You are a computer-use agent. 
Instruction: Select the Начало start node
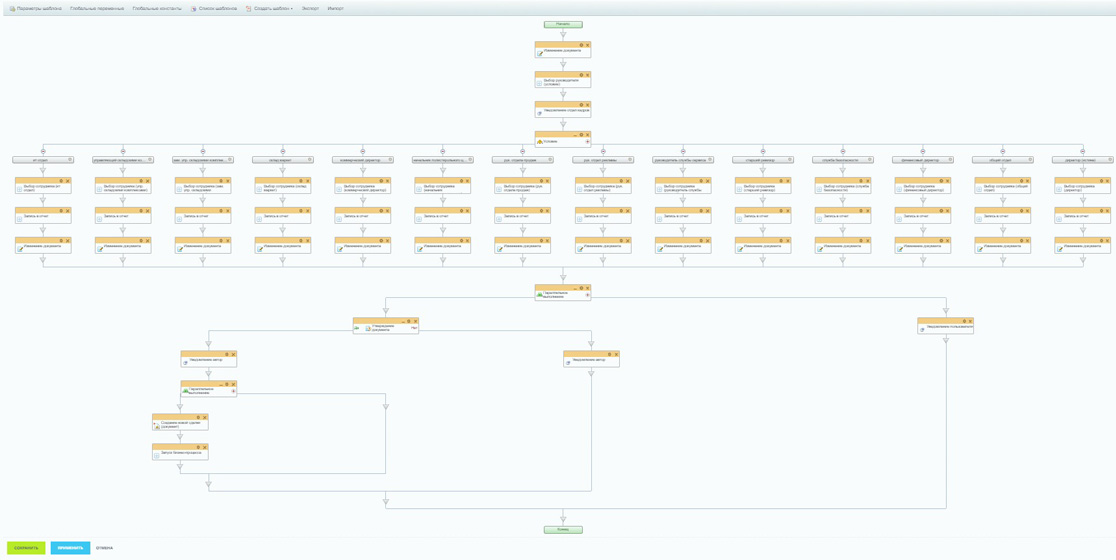click(563, 24)
